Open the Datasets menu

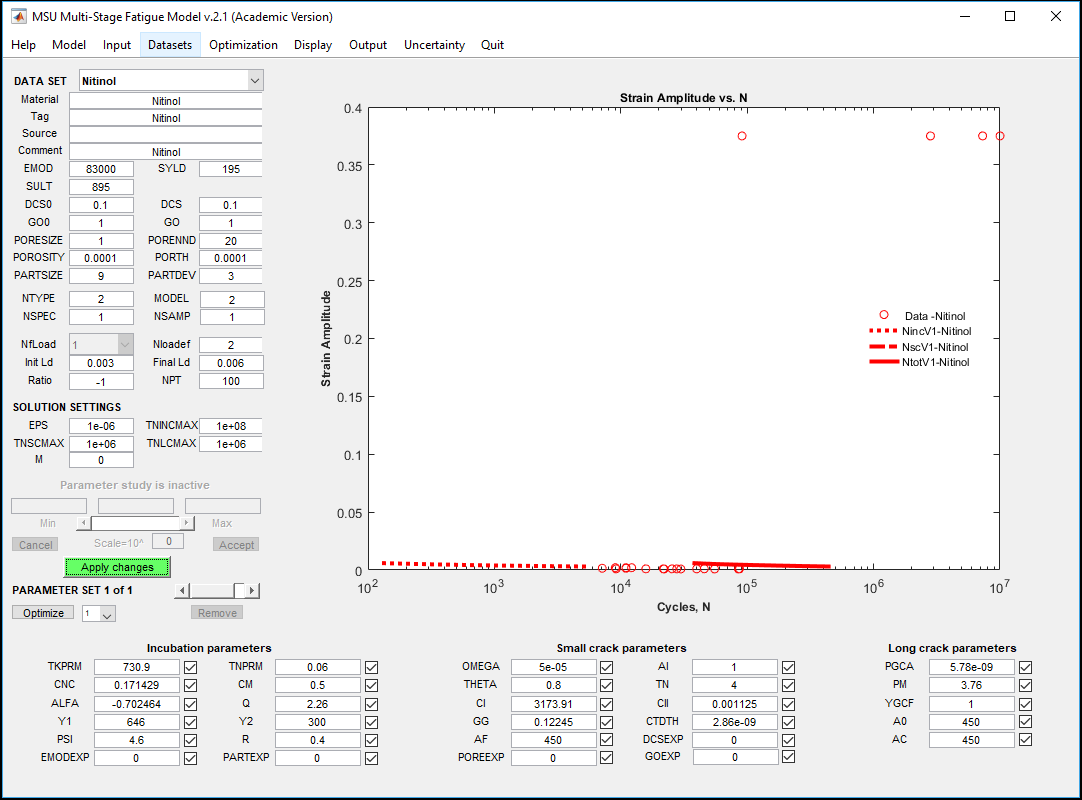click(170, 45)
